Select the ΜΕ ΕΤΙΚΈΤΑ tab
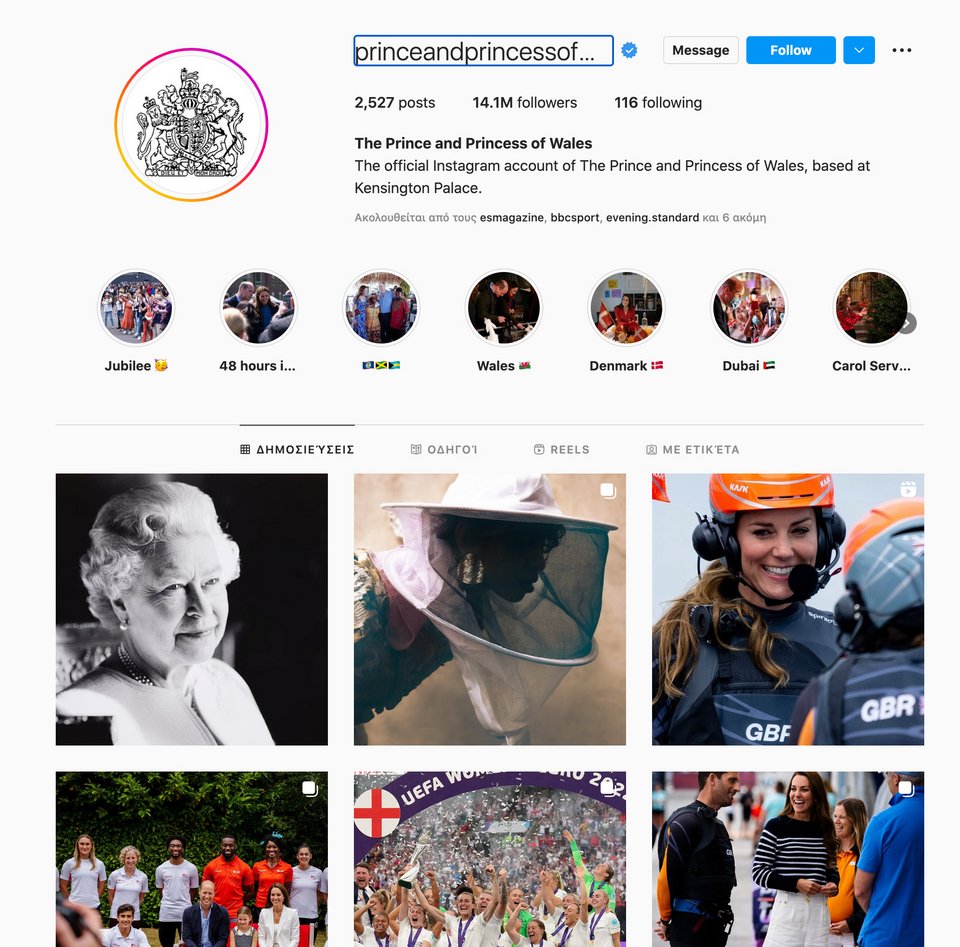This screenshot has height=947, width=960. [x=693, y=449]
